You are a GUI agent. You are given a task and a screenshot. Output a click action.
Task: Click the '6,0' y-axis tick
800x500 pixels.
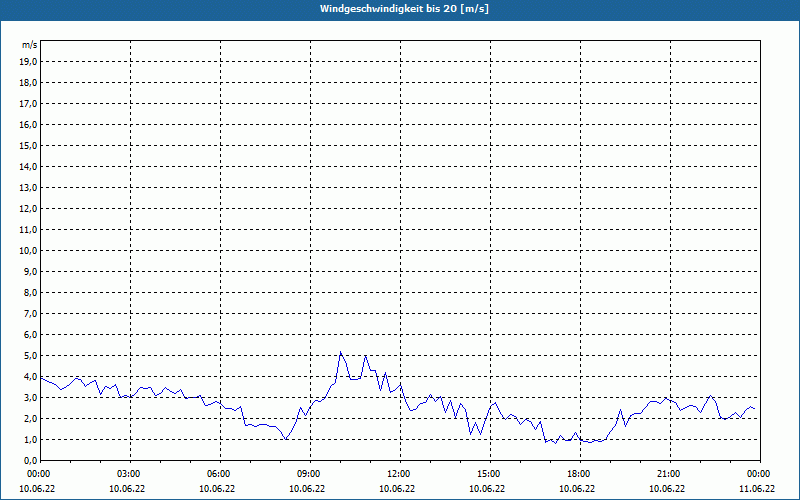pos(30,334)
